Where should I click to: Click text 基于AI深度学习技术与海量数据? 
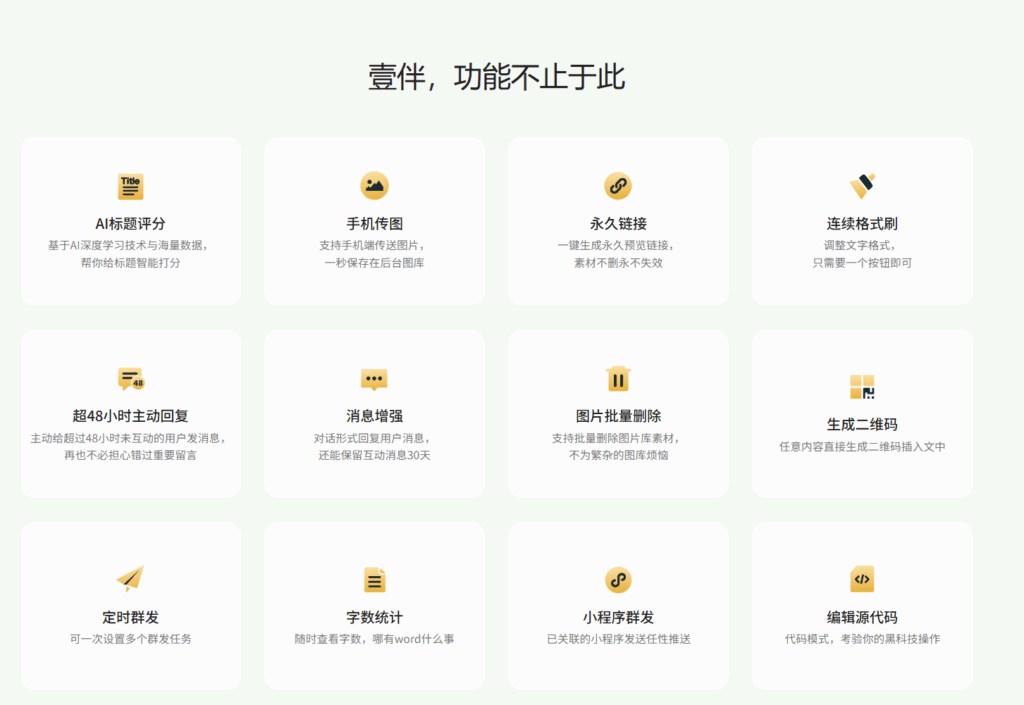tap(125, 245)
